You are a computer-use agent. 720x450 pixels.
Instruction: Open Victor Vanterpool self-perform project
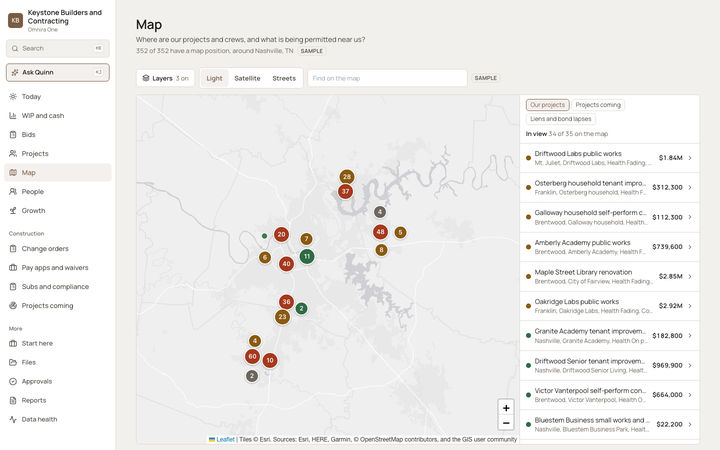pos(609,395)
